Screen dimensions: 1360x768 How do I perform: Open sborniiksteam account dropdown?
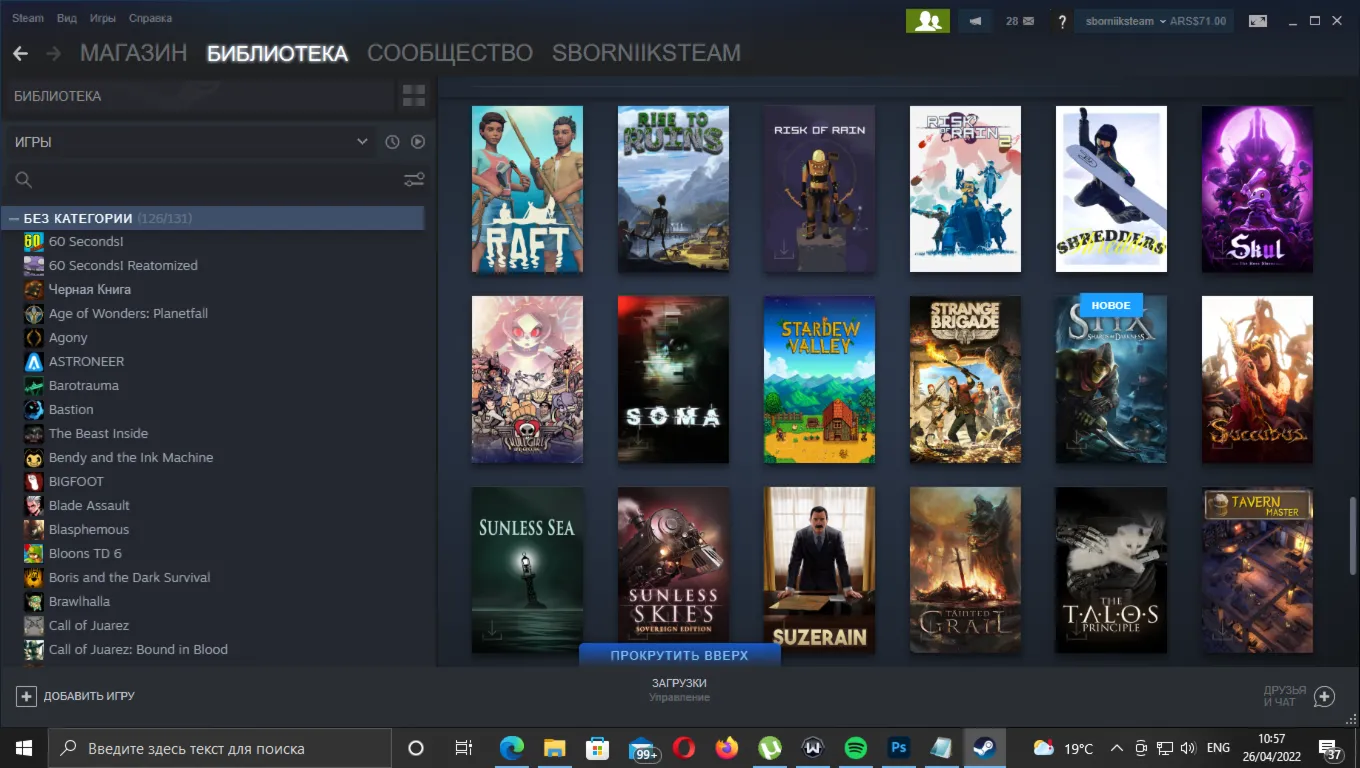(x=1154, y=21)
